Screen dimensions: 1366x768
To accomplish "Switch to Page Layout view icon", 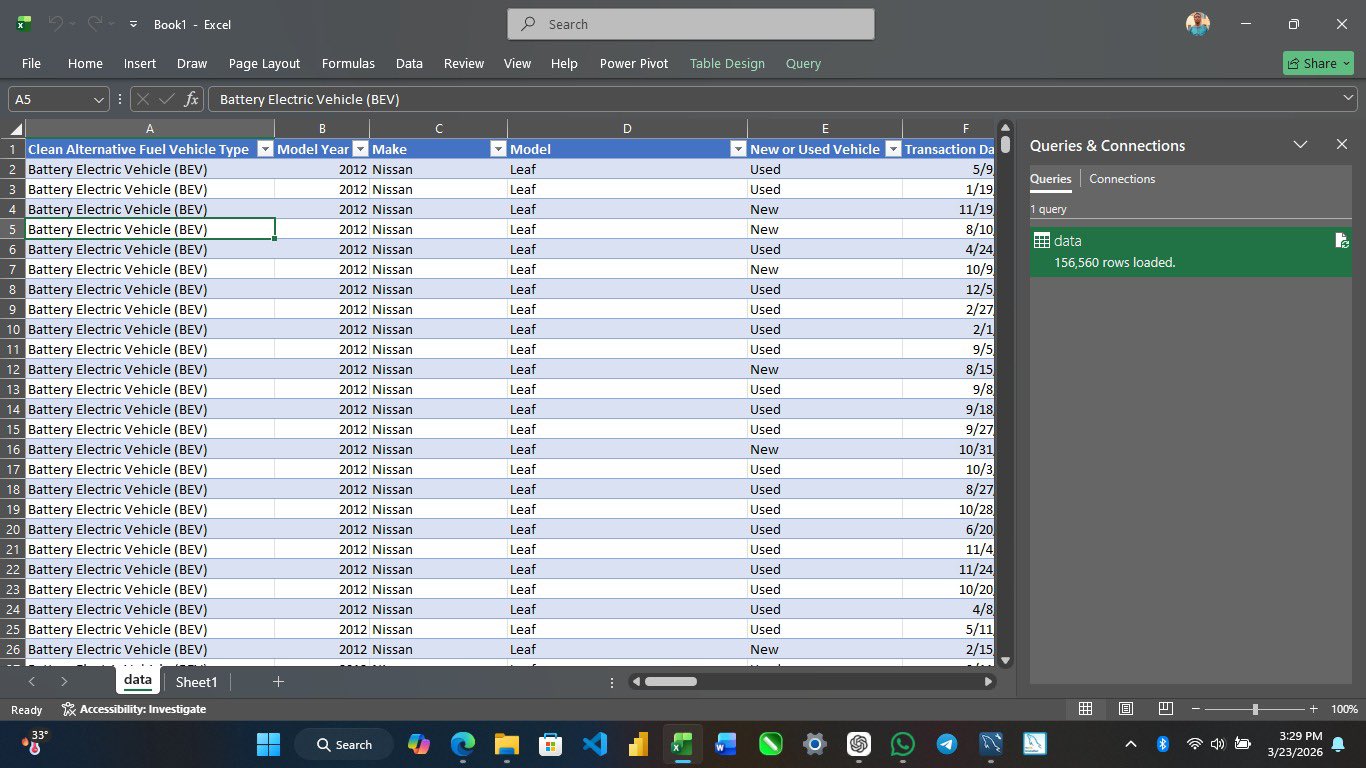I will (1125, 709).
